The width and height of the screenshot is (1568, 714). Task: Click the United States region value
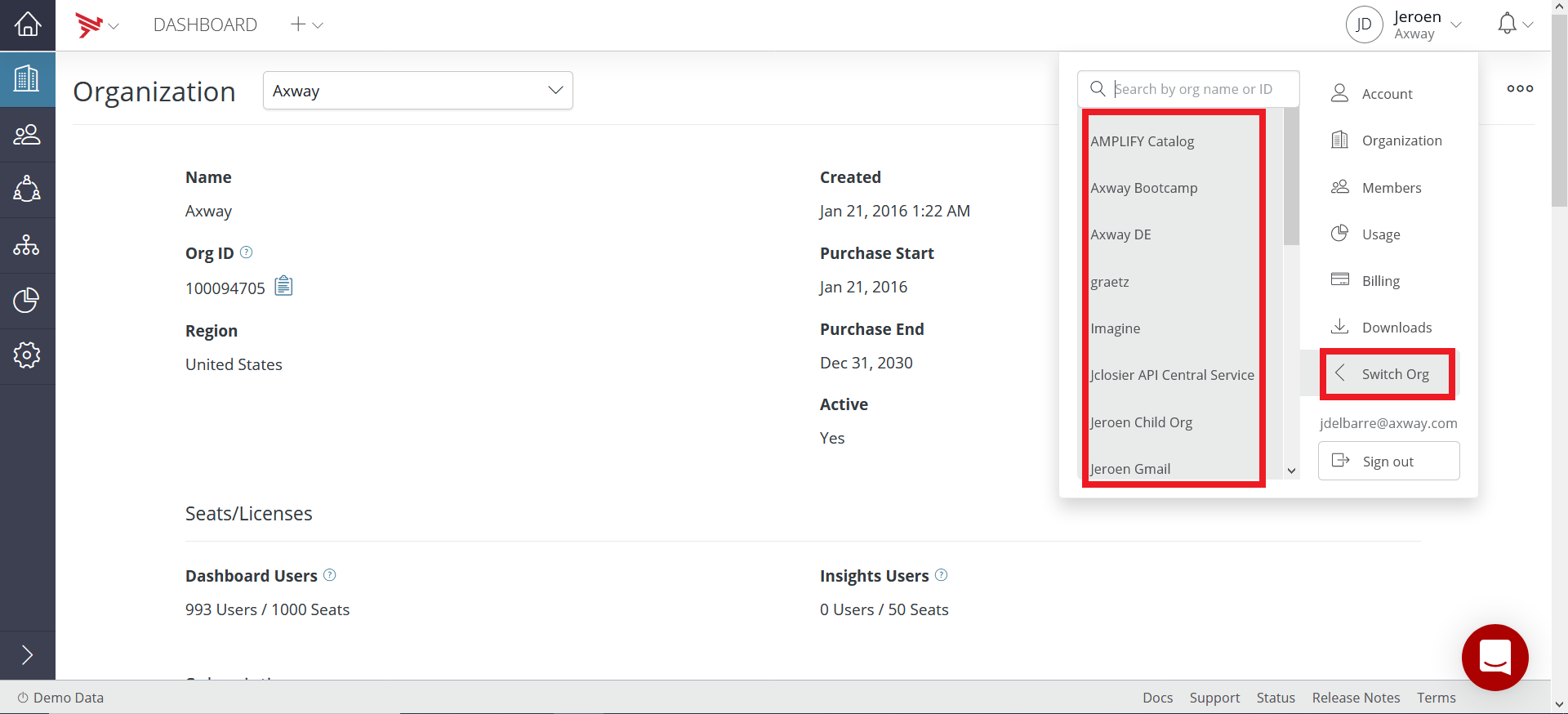(234, 364)
